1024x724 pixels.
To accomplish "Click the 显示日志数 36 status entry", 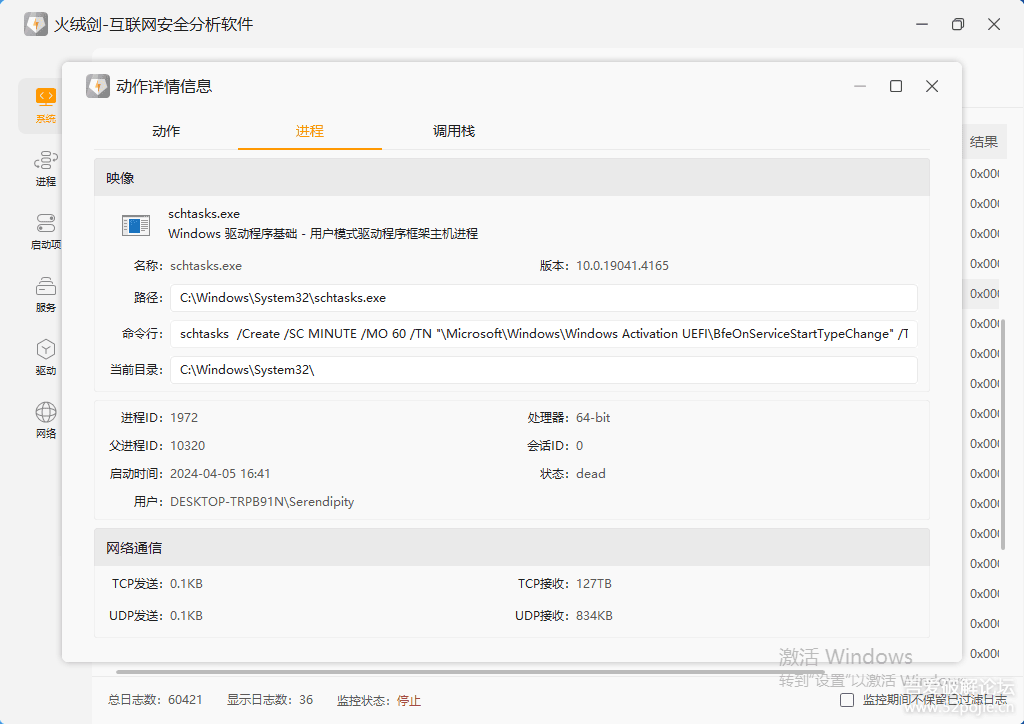I will pos(270,700).
